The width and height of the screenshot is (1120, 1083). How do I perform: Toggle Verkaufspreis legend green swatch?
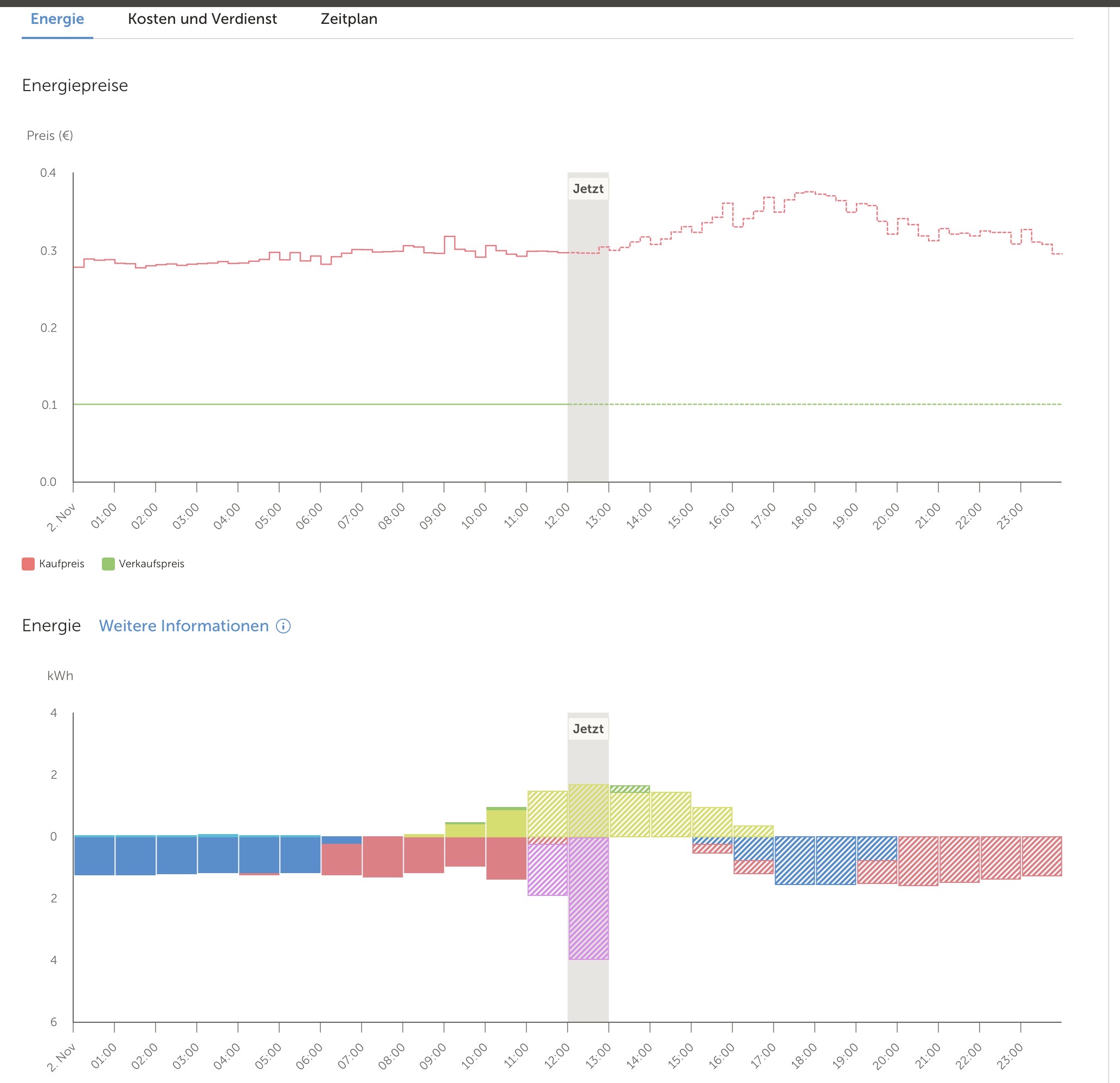click(x=108, y=563)
